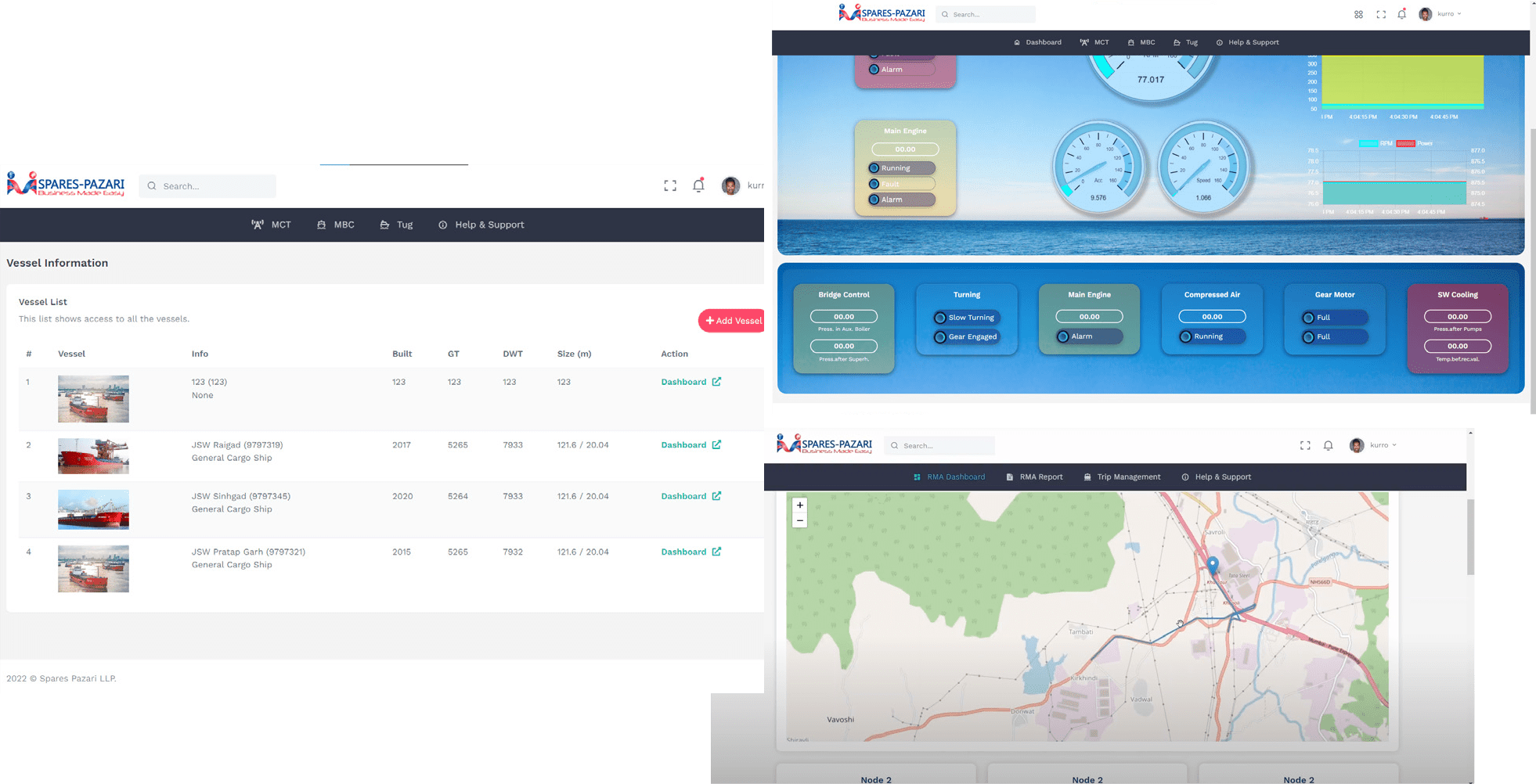The height and width of the screenshot is (784, 1536).
Task: Toggle Gear Engaged indicator in Turning card
Action: pyautogui.click(x=966, y=337)
